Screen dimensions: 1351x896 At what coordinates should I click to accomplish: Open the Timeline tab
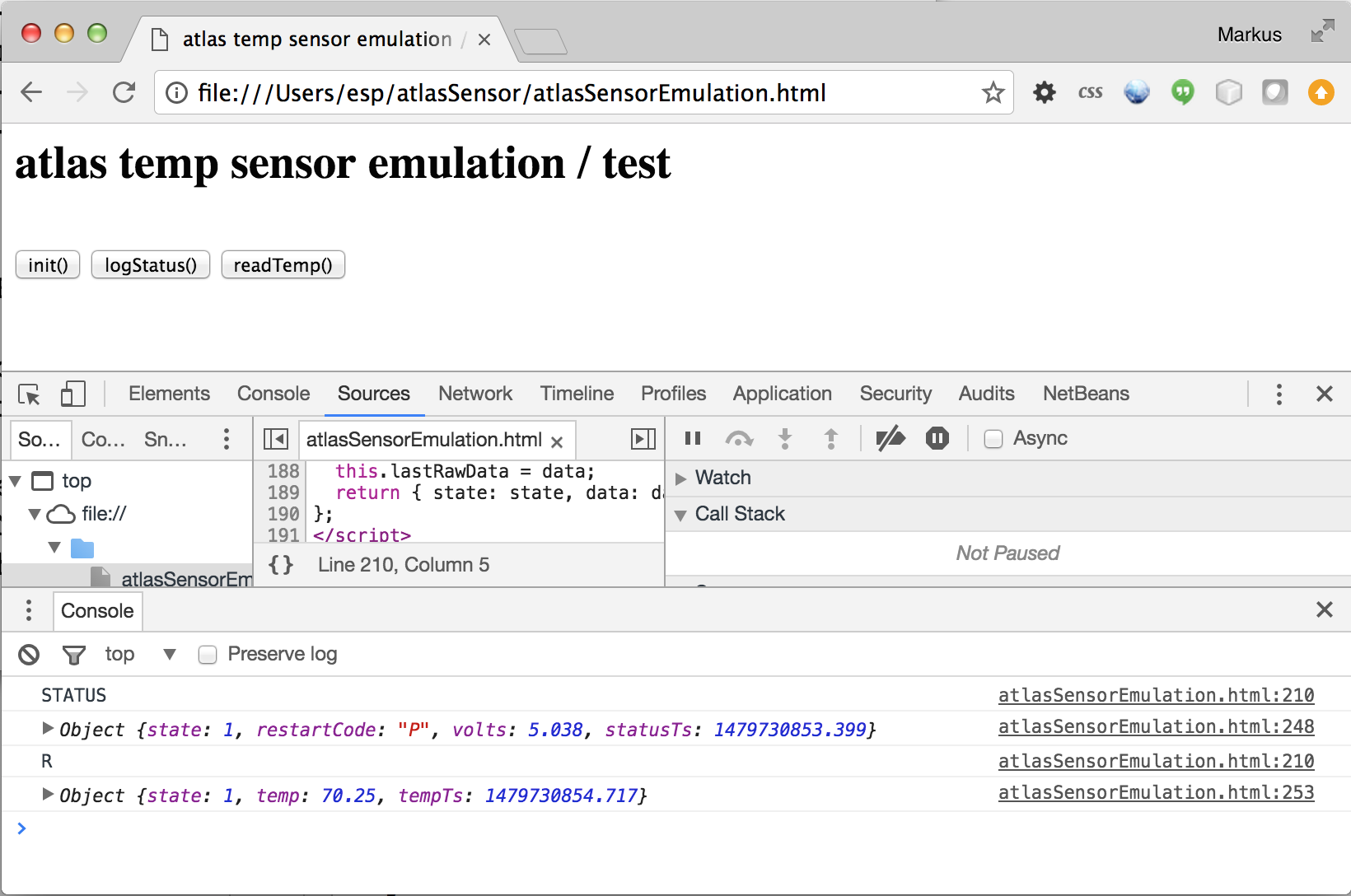(577, 394)
